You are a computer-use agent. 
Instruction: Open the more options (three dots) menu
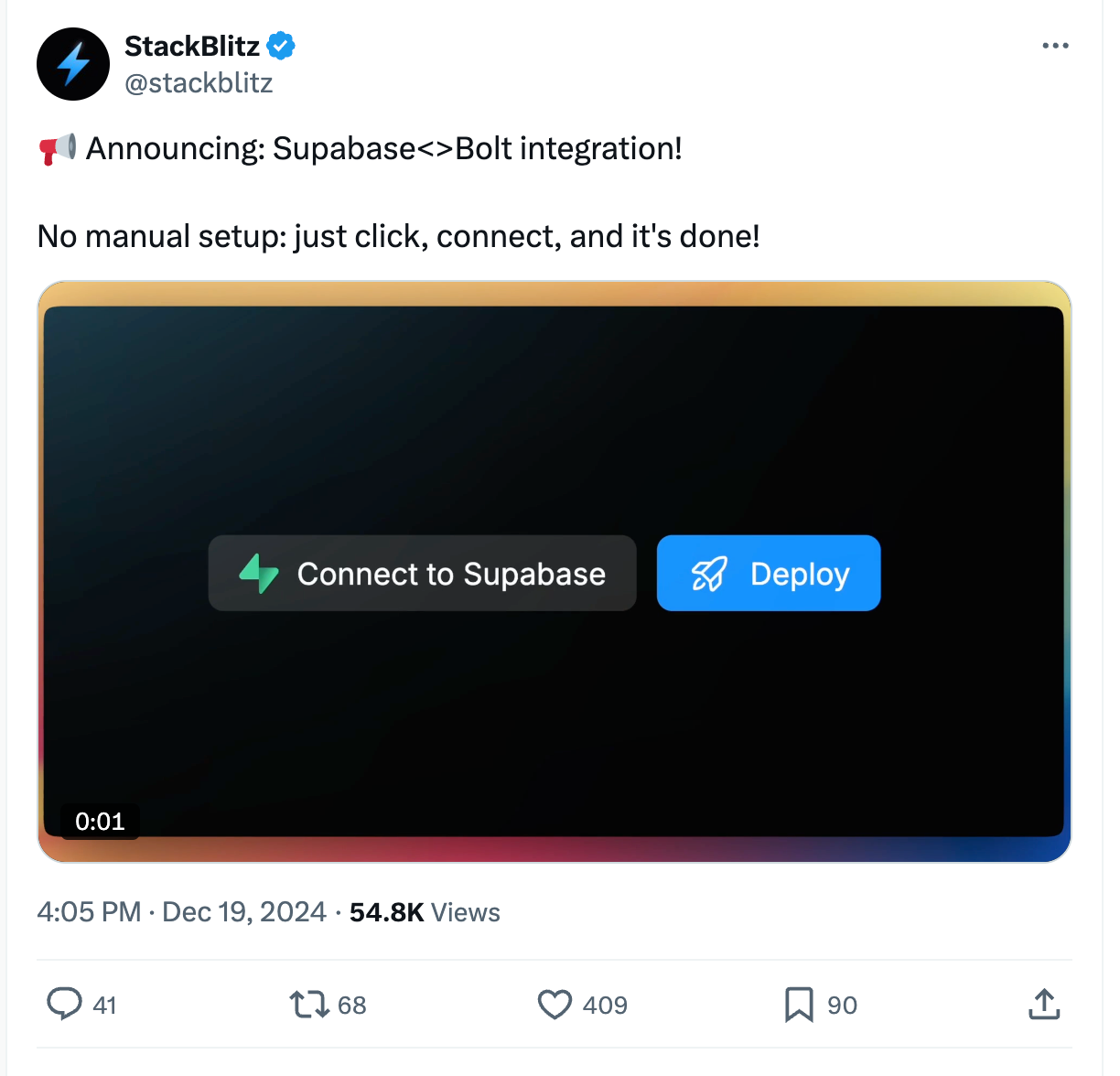pos(1055,45)
